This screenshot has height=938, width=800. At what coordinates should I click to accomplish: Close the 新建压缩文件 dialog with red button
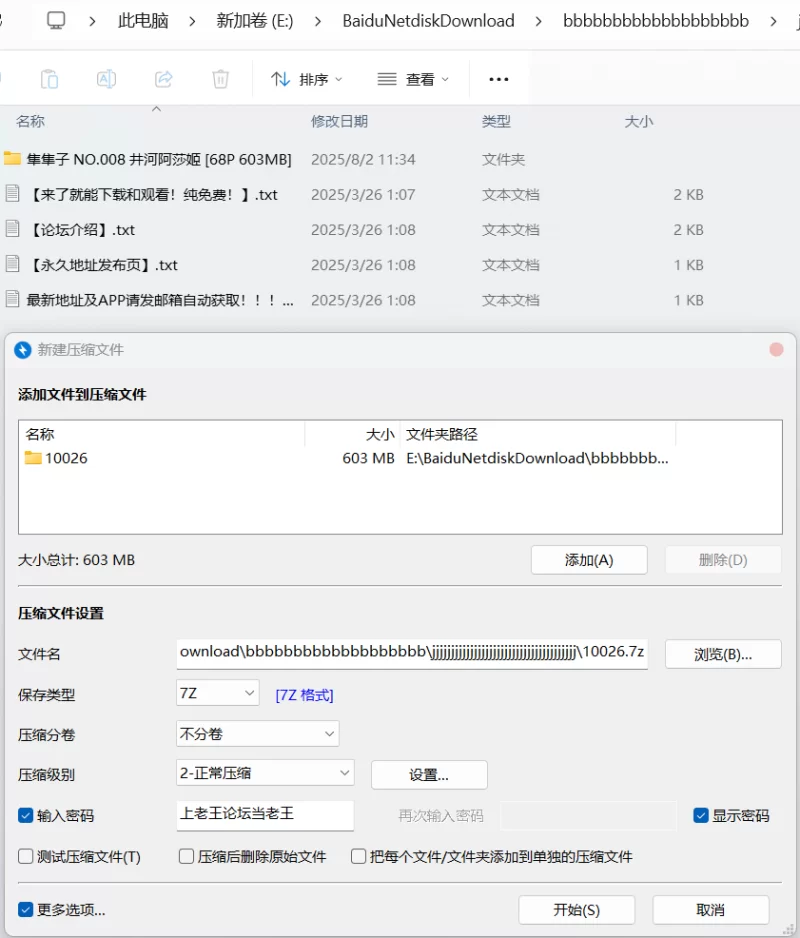pyautogui.click(x=776, y=349)
